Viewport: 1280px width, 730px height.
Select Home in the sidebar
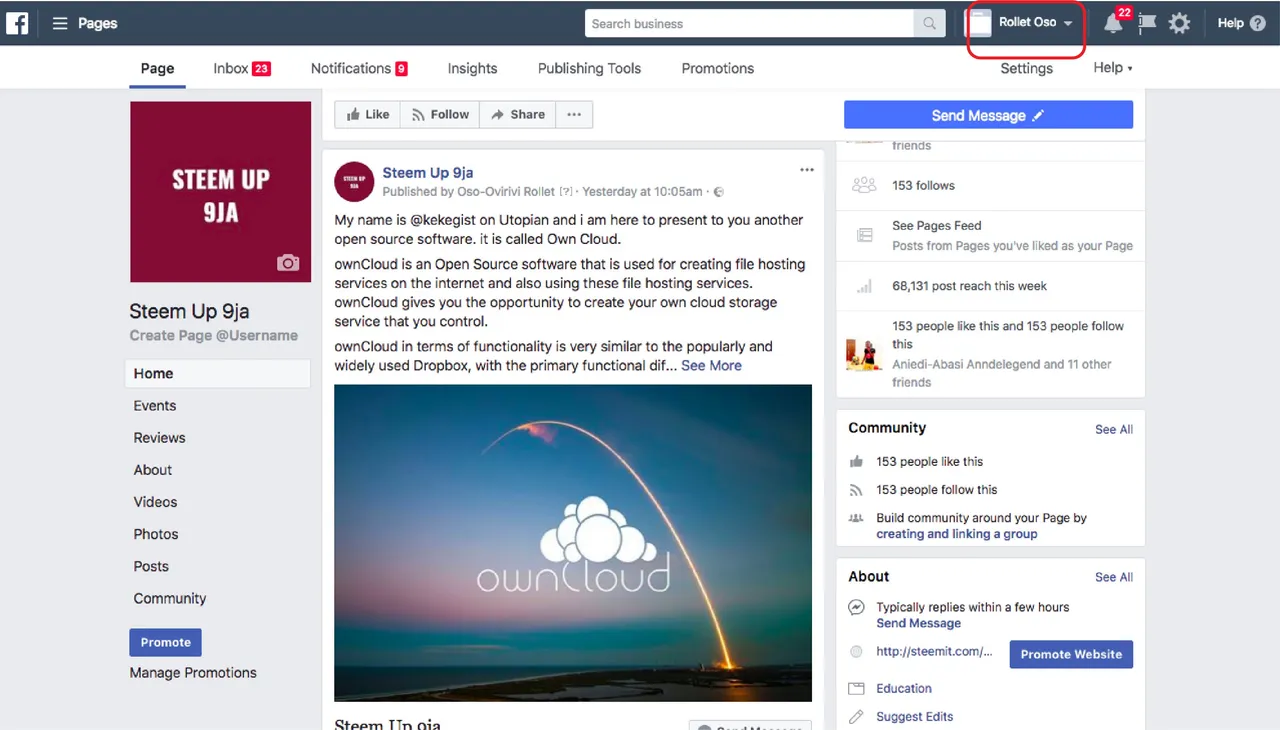(x=218, y=373)
